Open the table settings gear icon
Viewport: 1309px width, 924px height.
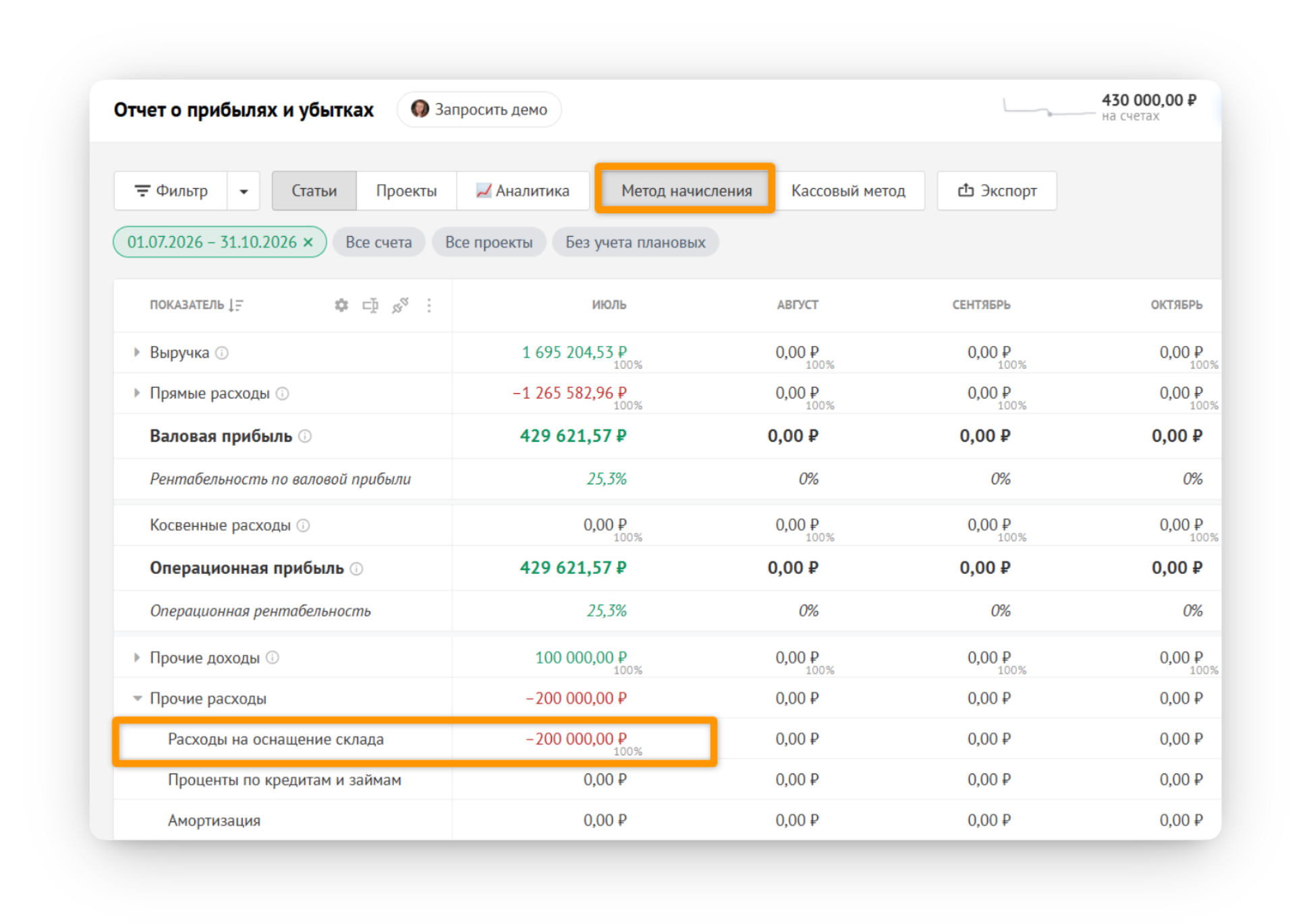341,305
